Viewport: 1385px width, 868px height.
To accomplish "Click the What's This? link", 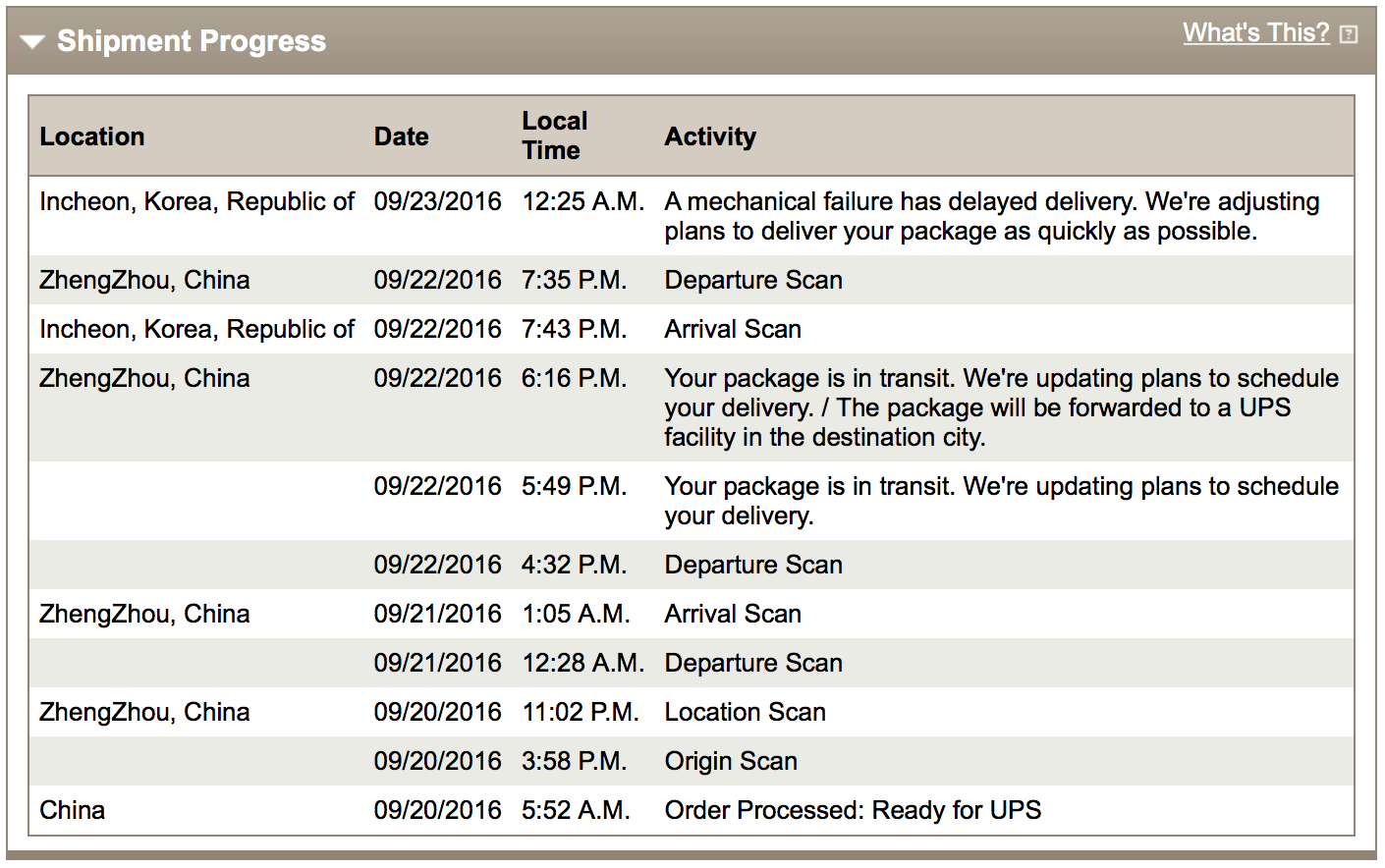I will pos(1255,32).
